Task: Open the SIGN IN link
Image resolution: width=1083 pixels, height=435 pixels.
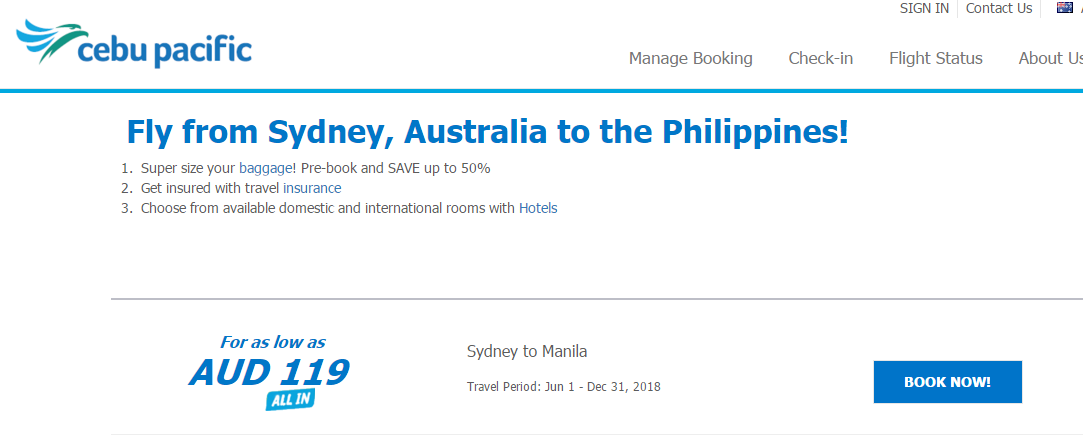Action: coord(924,8)
